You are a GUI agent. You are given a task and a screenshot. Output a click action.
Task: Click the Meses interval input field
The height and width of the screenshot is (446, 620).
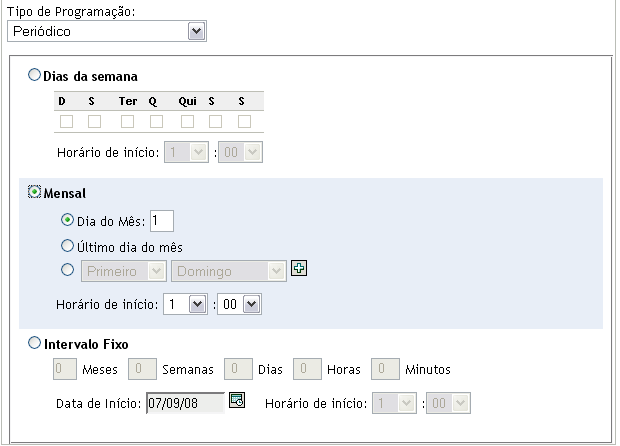pos(63,369)
